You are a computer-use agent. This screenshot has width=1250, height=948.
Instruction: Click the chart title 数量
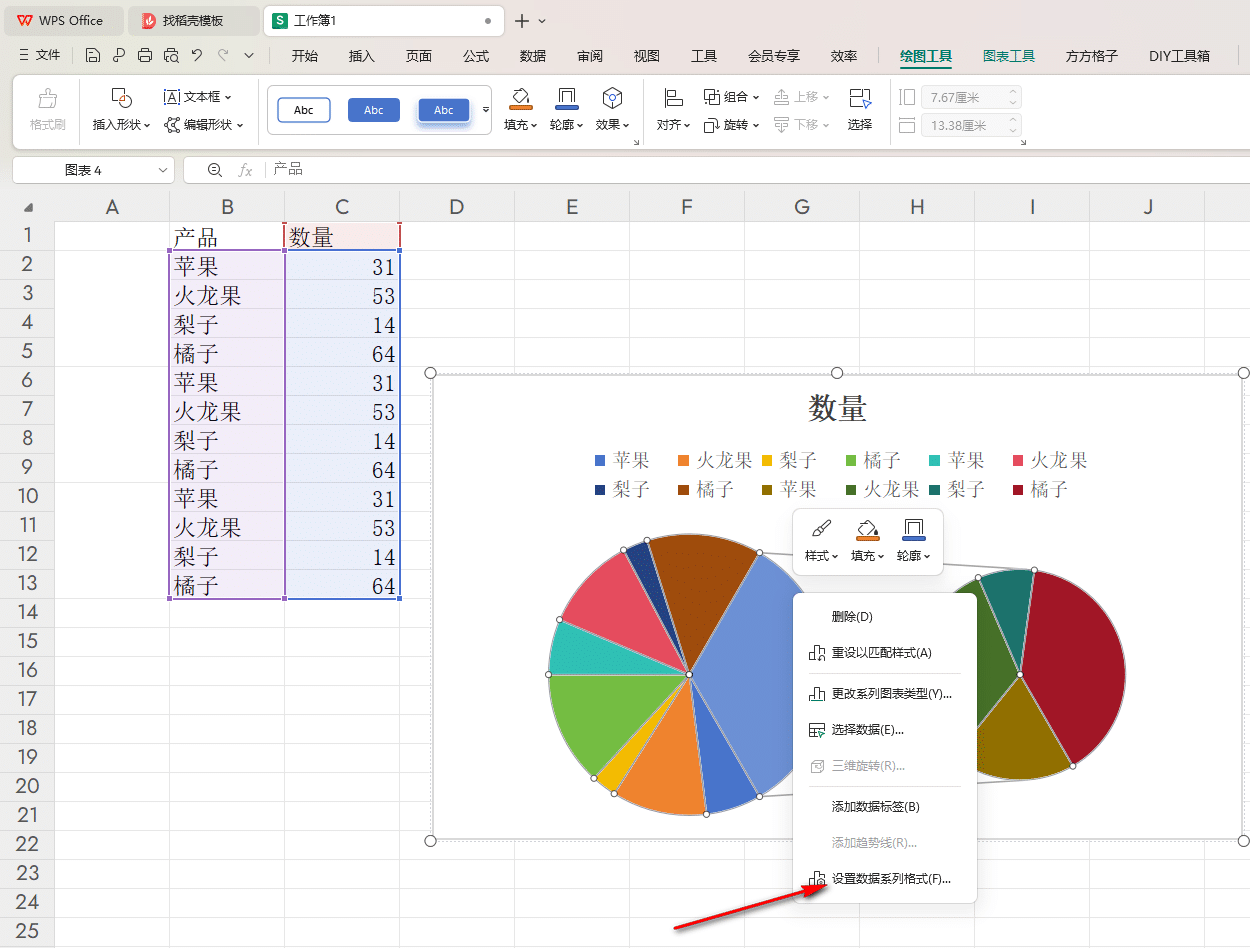point(837,408)
